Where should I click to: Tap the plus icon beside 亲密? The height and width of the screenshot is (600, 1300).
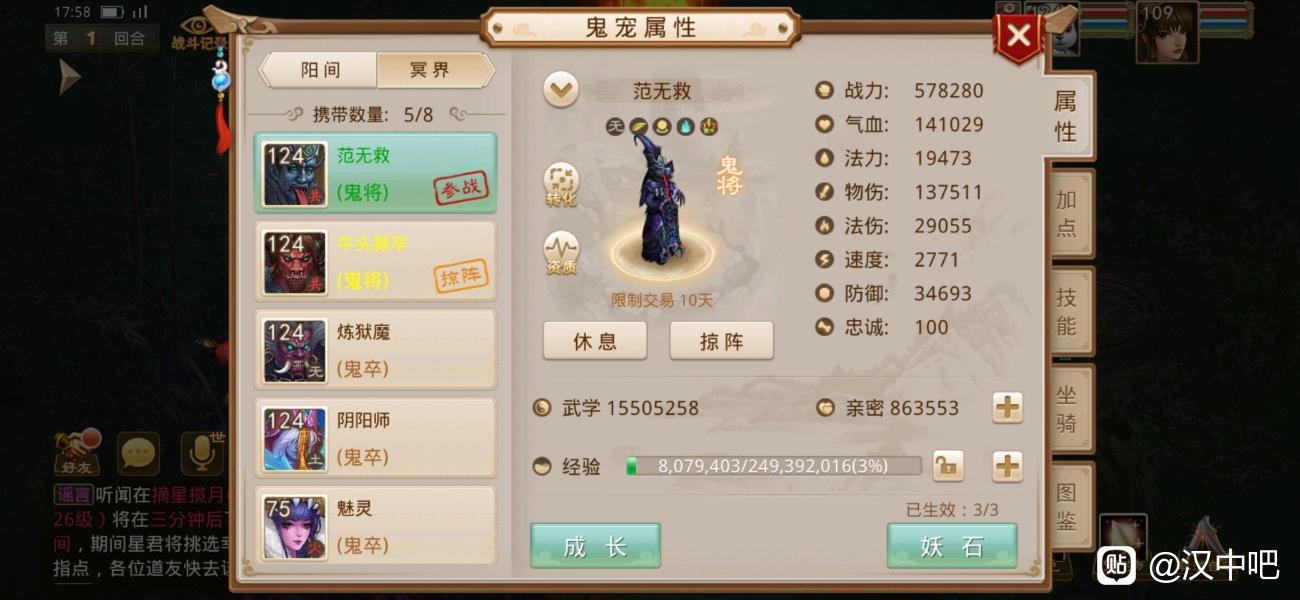point(1007,407)
